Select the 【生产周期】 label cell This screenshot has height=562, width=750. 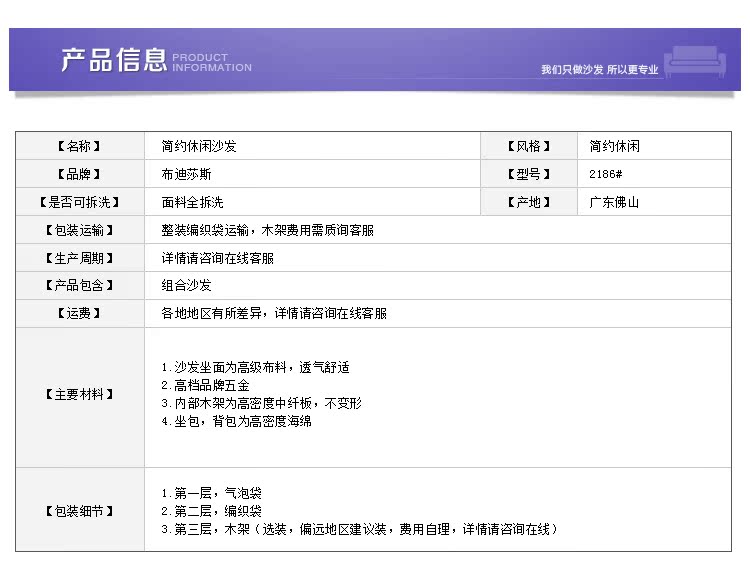[x=80, y=258]
